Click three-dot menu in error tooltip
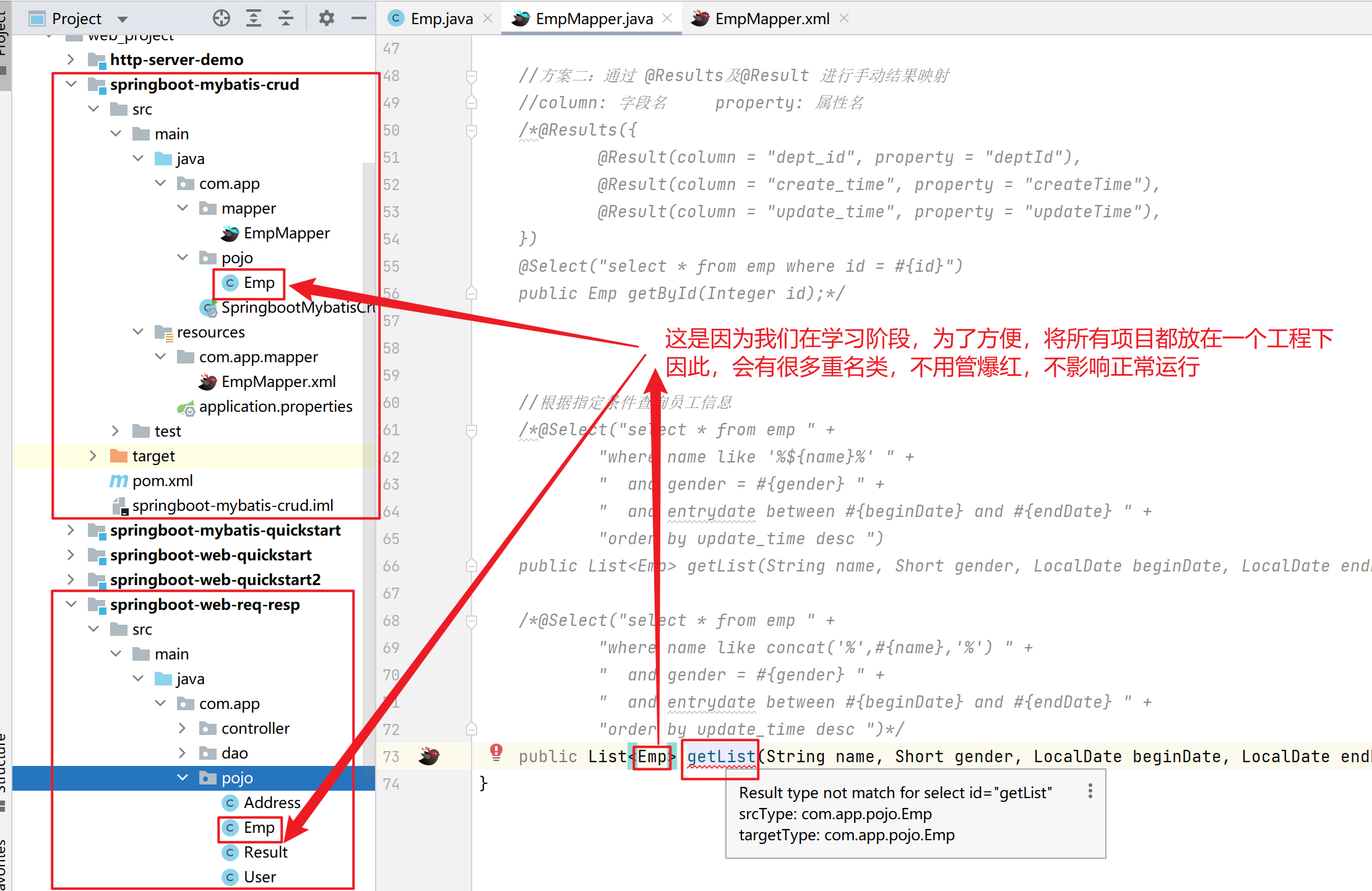The height and width of the screenshot is (891, 1372). click(1090, 791)
